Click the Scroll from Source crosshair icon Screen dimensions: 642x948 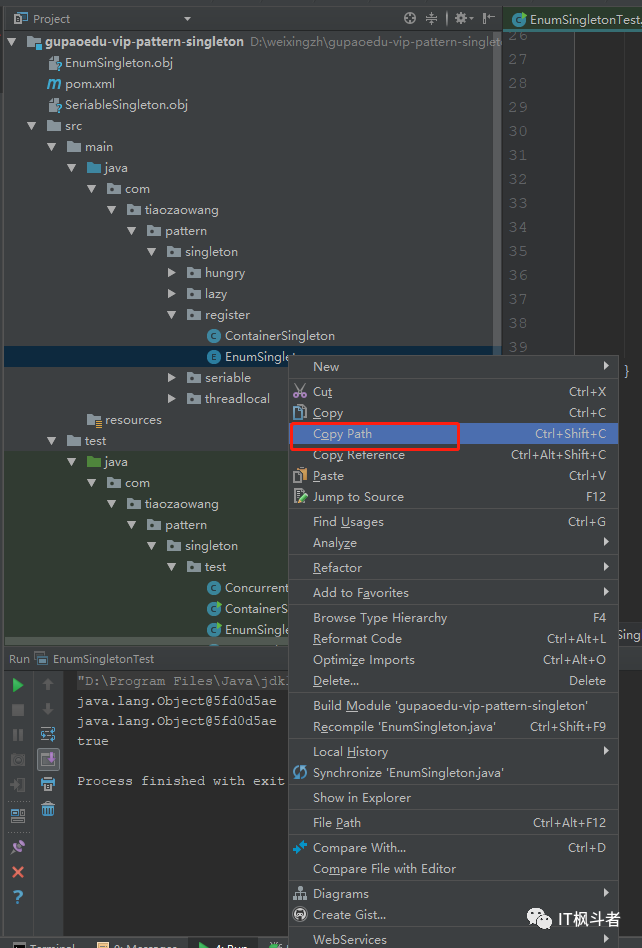[410, 18]
